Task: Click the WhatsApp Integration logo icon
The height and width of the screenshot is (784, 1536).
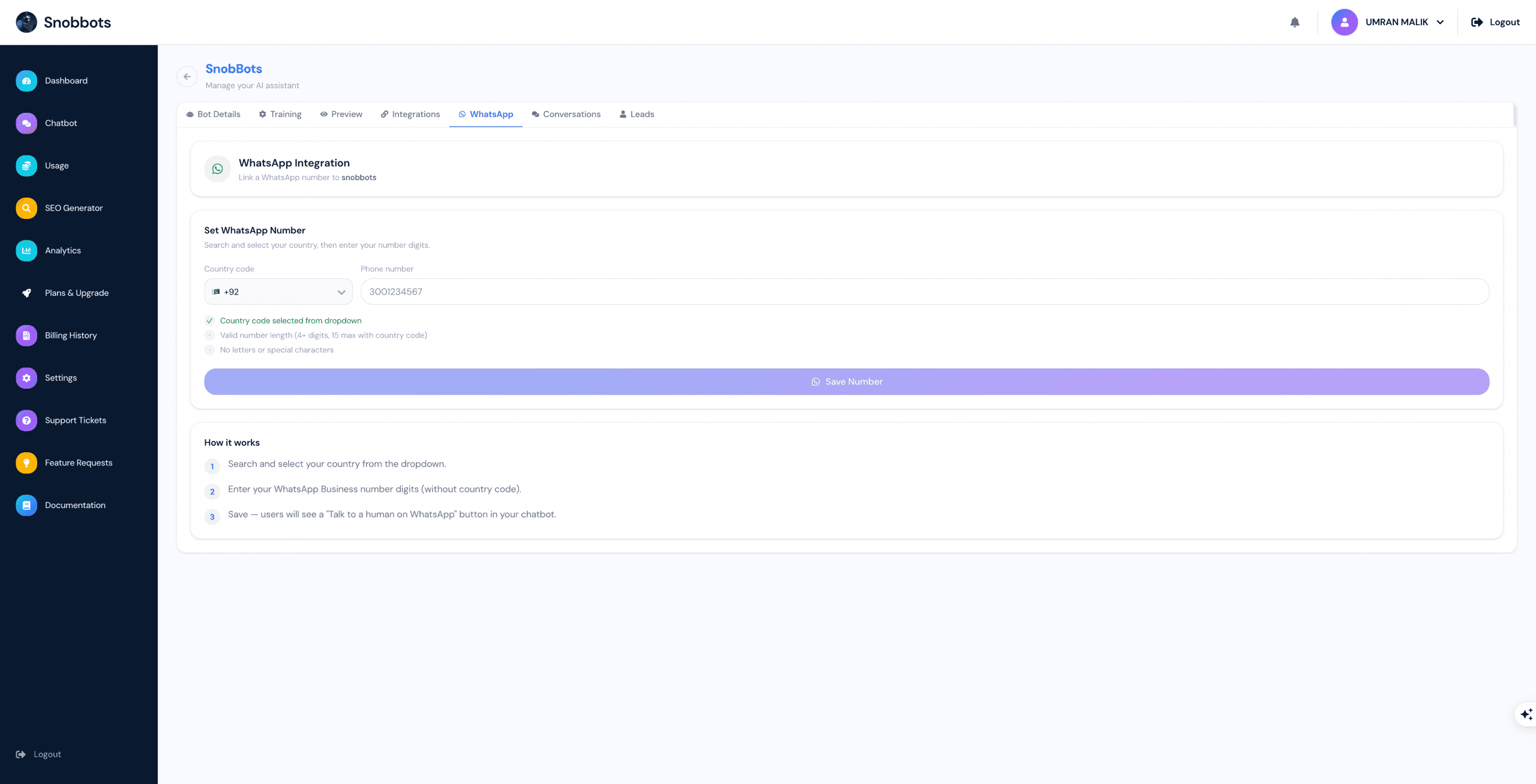Action: (218, 169)
